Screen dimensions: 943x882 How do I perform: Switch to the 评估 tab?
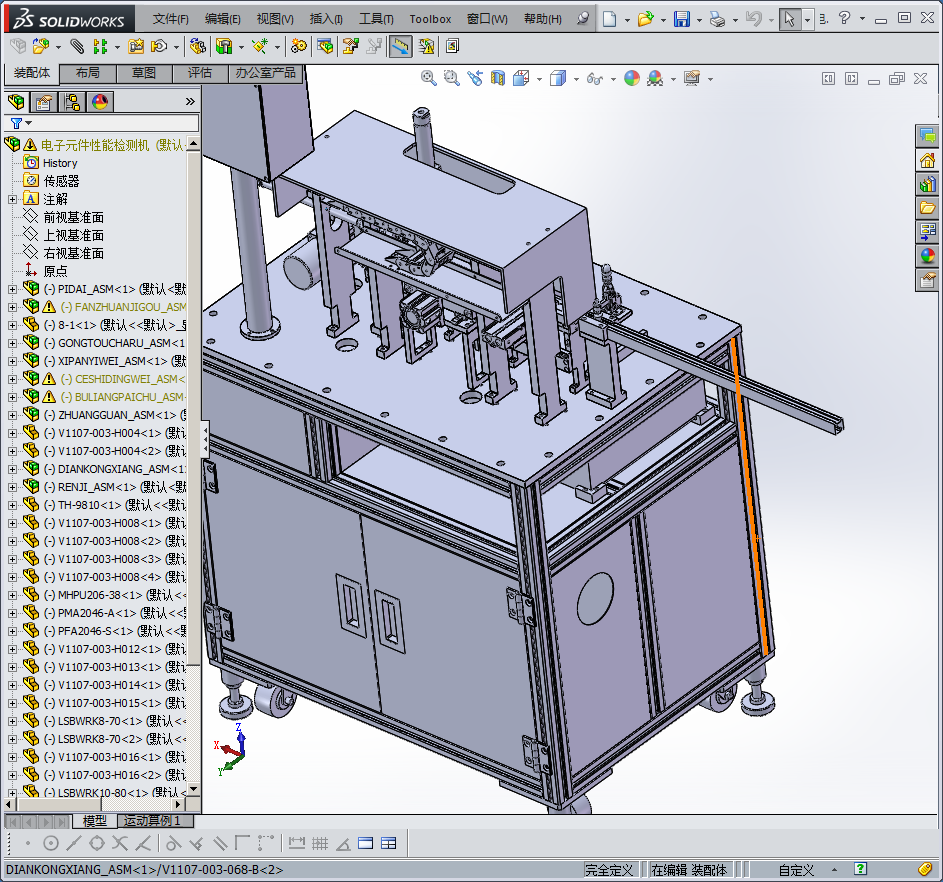point(199,73)
